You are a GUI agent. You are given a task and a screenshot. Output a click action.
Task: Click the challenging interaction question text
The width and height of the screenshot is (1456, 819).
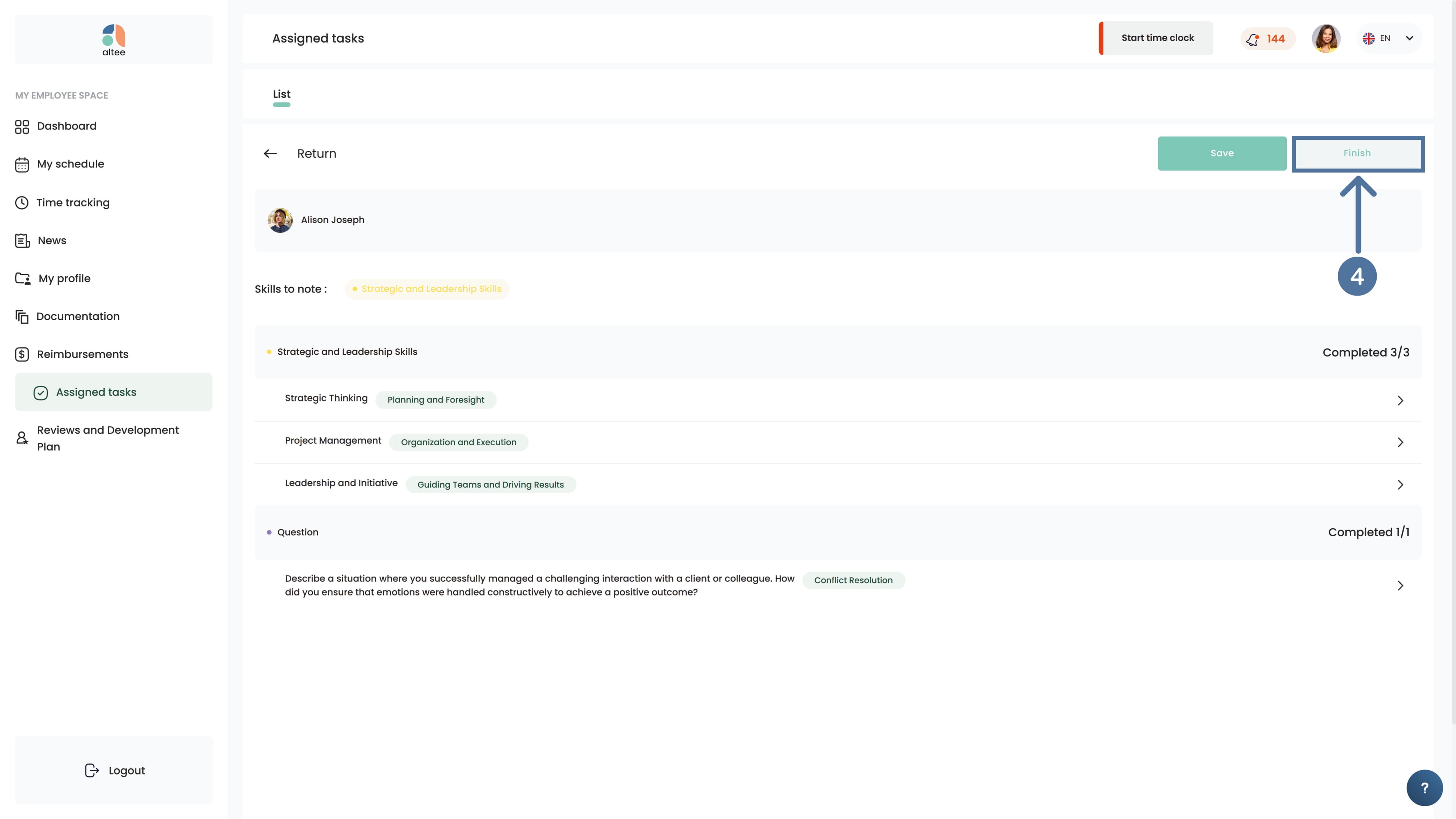[x=540, y=586]
